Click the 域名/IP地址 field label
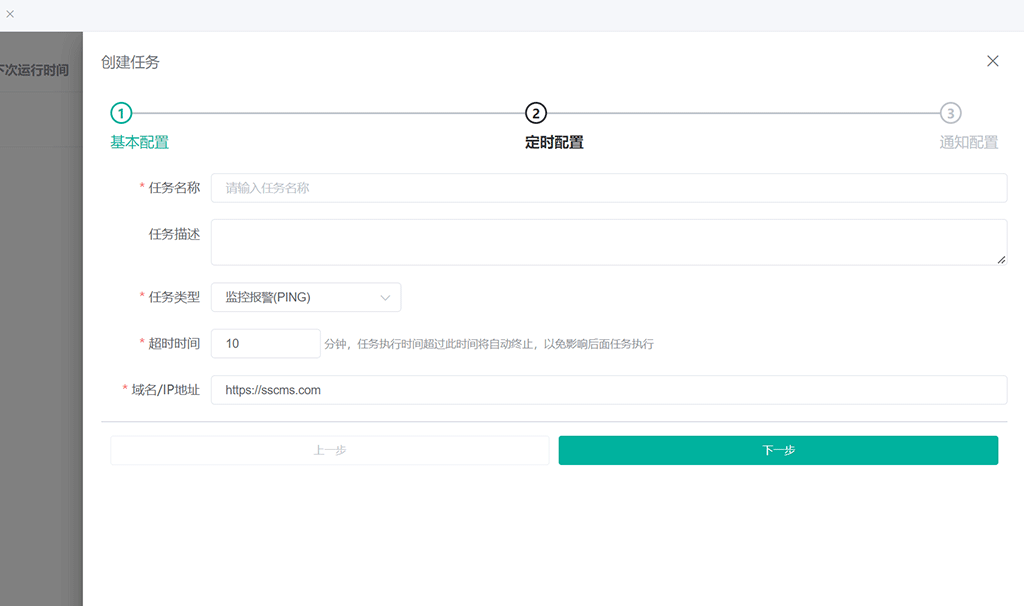The image size is (1024, 606). 165,390
